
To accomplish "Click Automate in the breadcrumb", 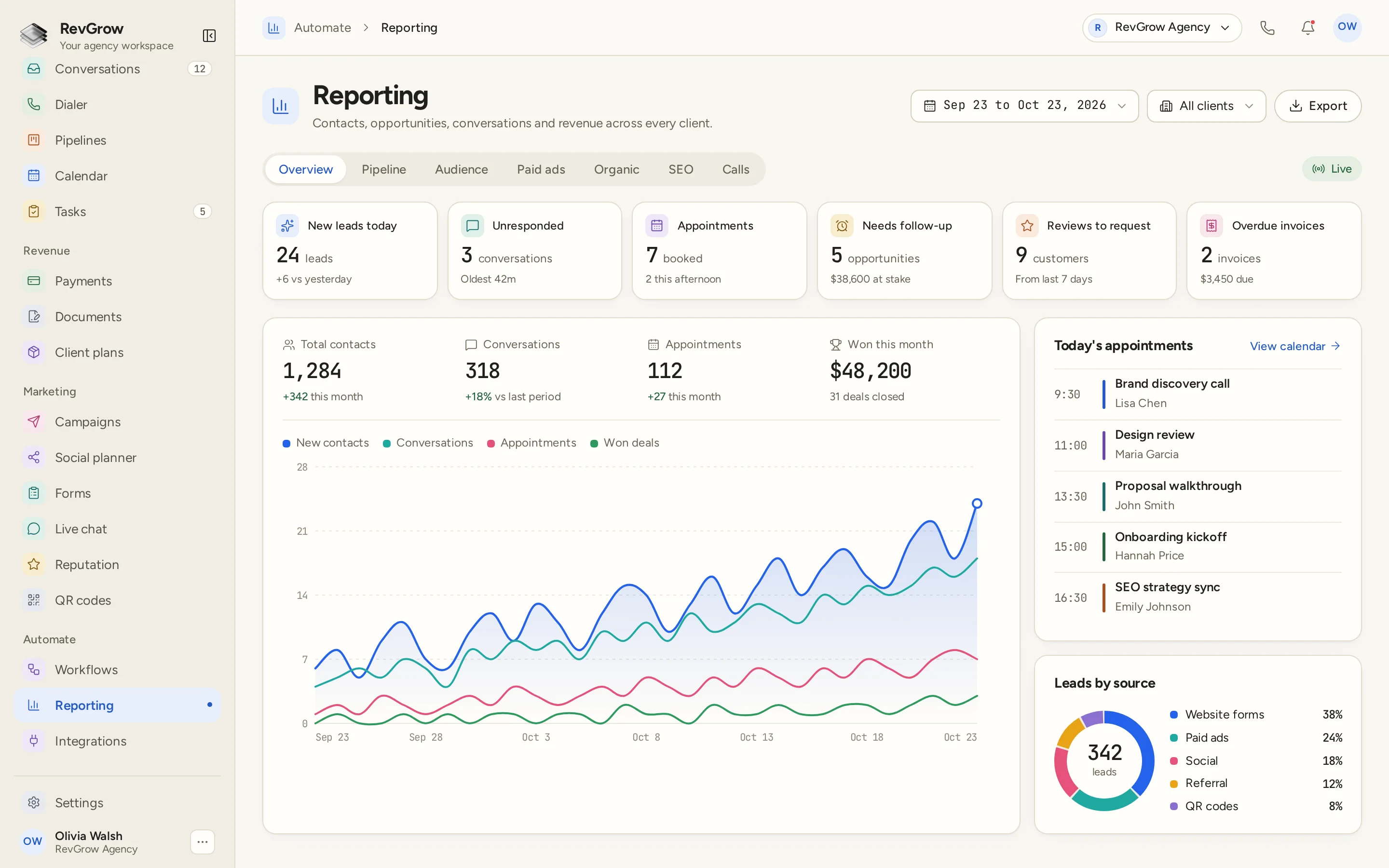I will tap(323, 27).
